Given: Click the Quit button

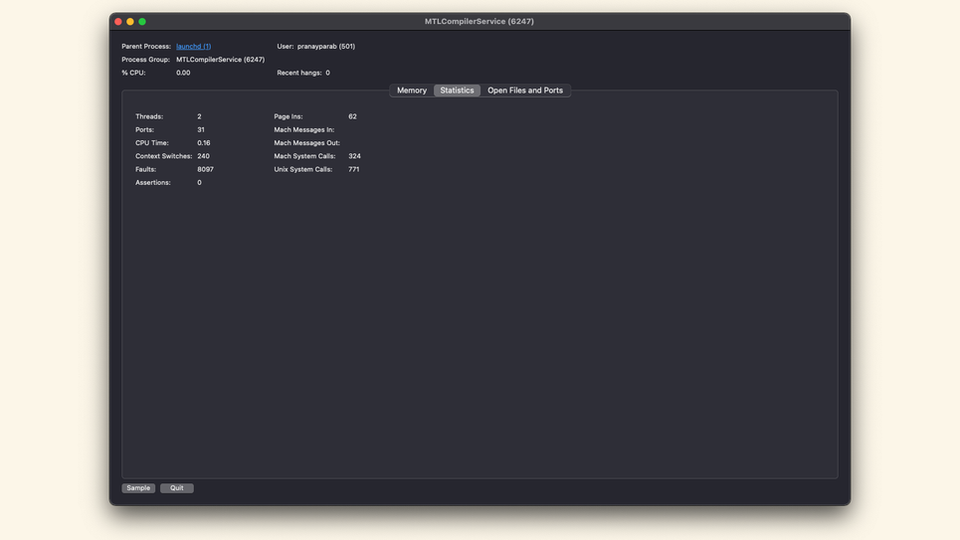Looking at the screenshot, I should pyautogui.click(x=177, y=488).
